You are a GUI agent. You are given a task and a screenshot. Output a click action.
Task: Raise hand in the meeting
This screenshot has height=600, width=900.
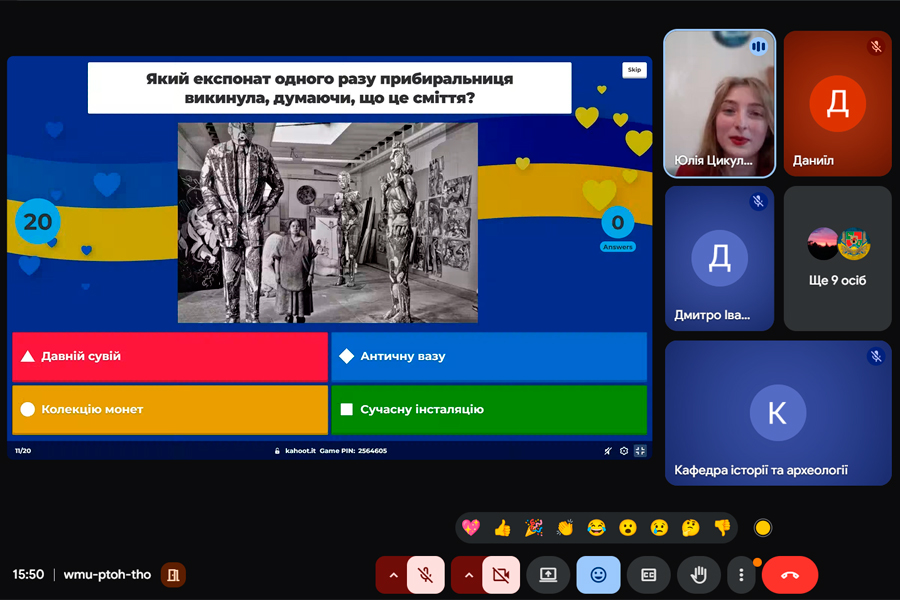[x=699, y=574]
